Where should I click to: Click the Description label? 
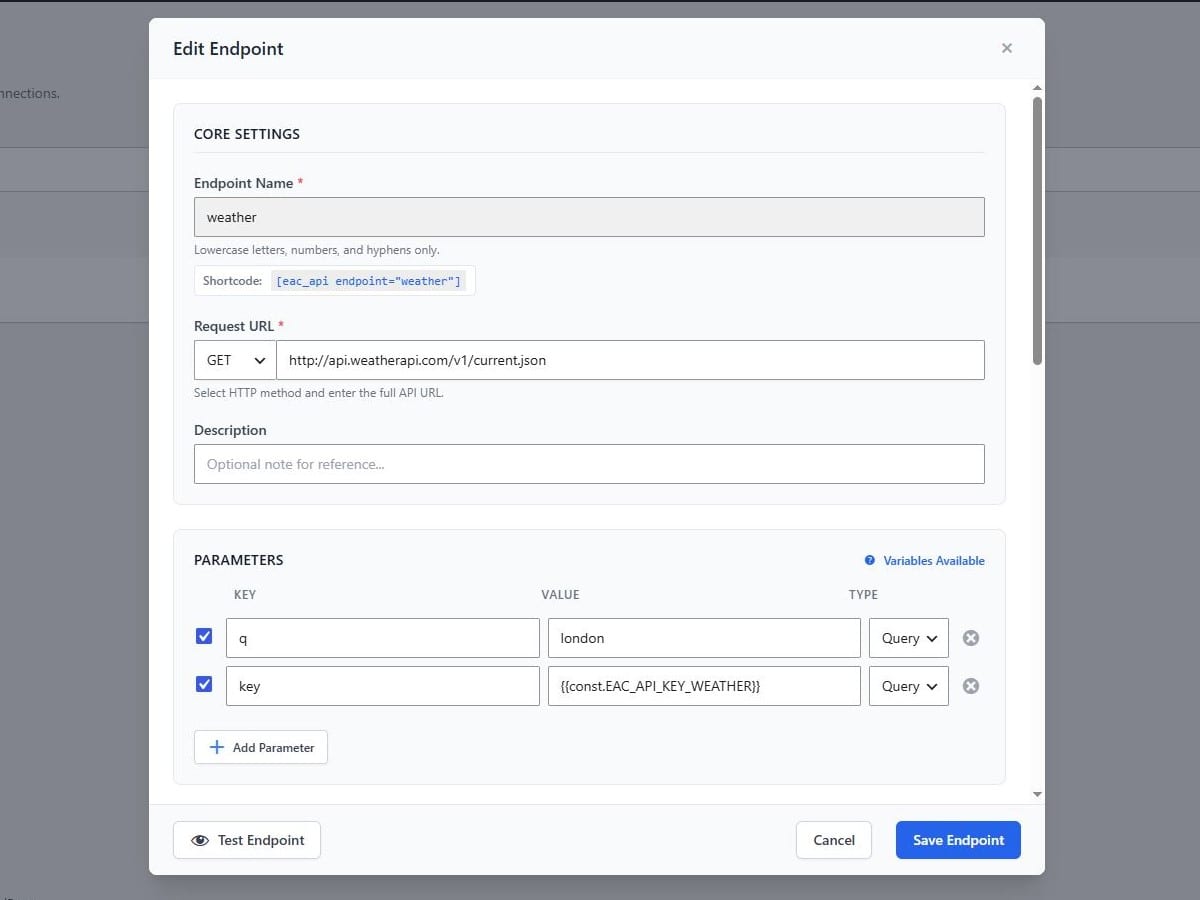click(230, 430)
